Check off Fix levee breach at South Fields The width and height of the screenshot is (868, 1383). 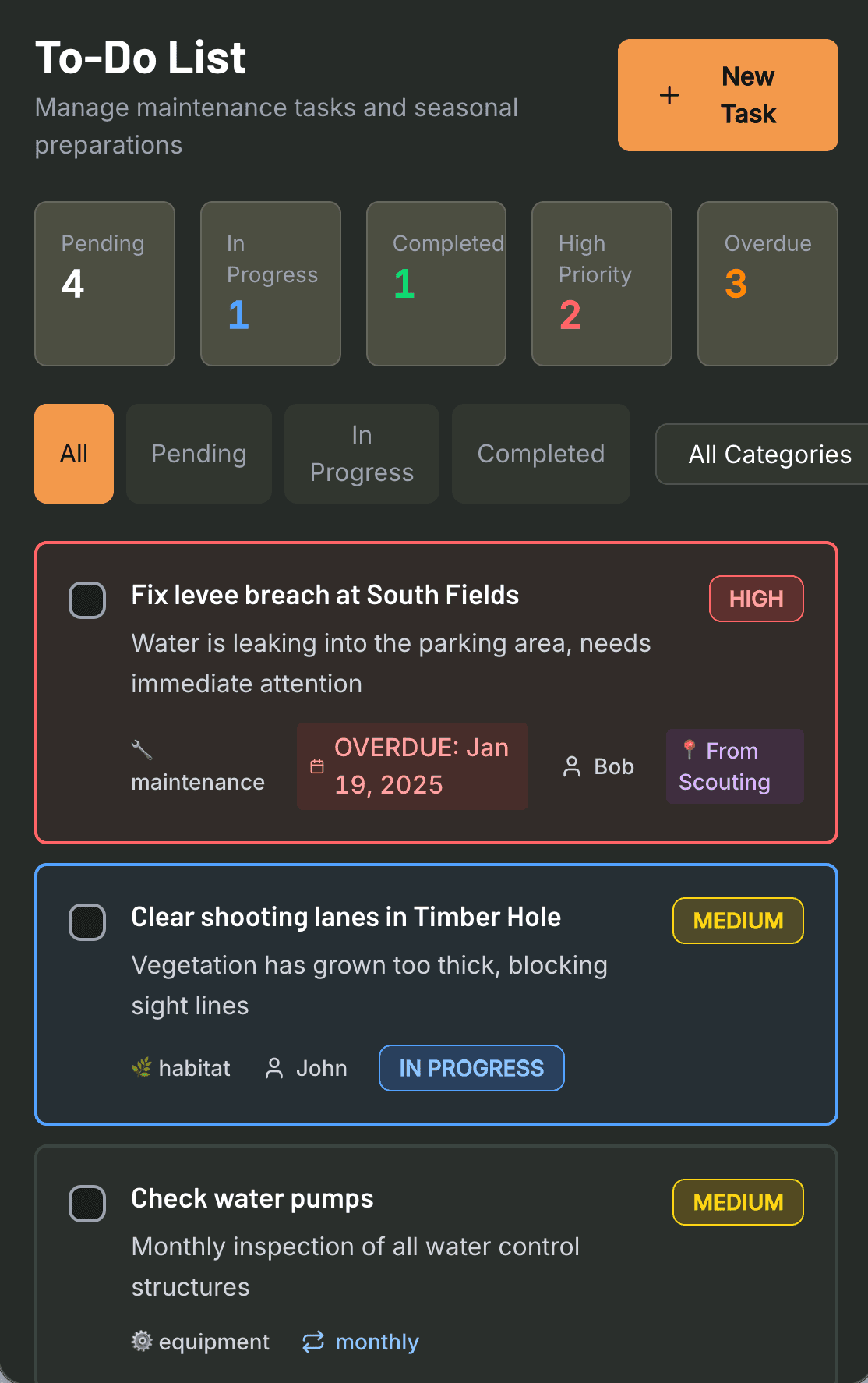point(86,600)
